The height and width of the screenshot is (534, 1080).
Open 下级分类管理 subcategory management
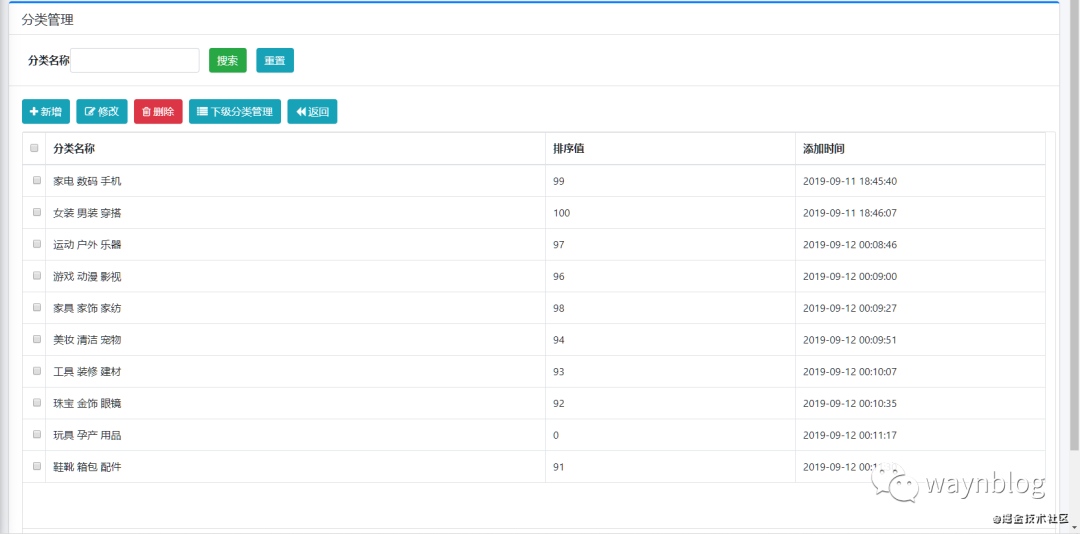(235, 112)
